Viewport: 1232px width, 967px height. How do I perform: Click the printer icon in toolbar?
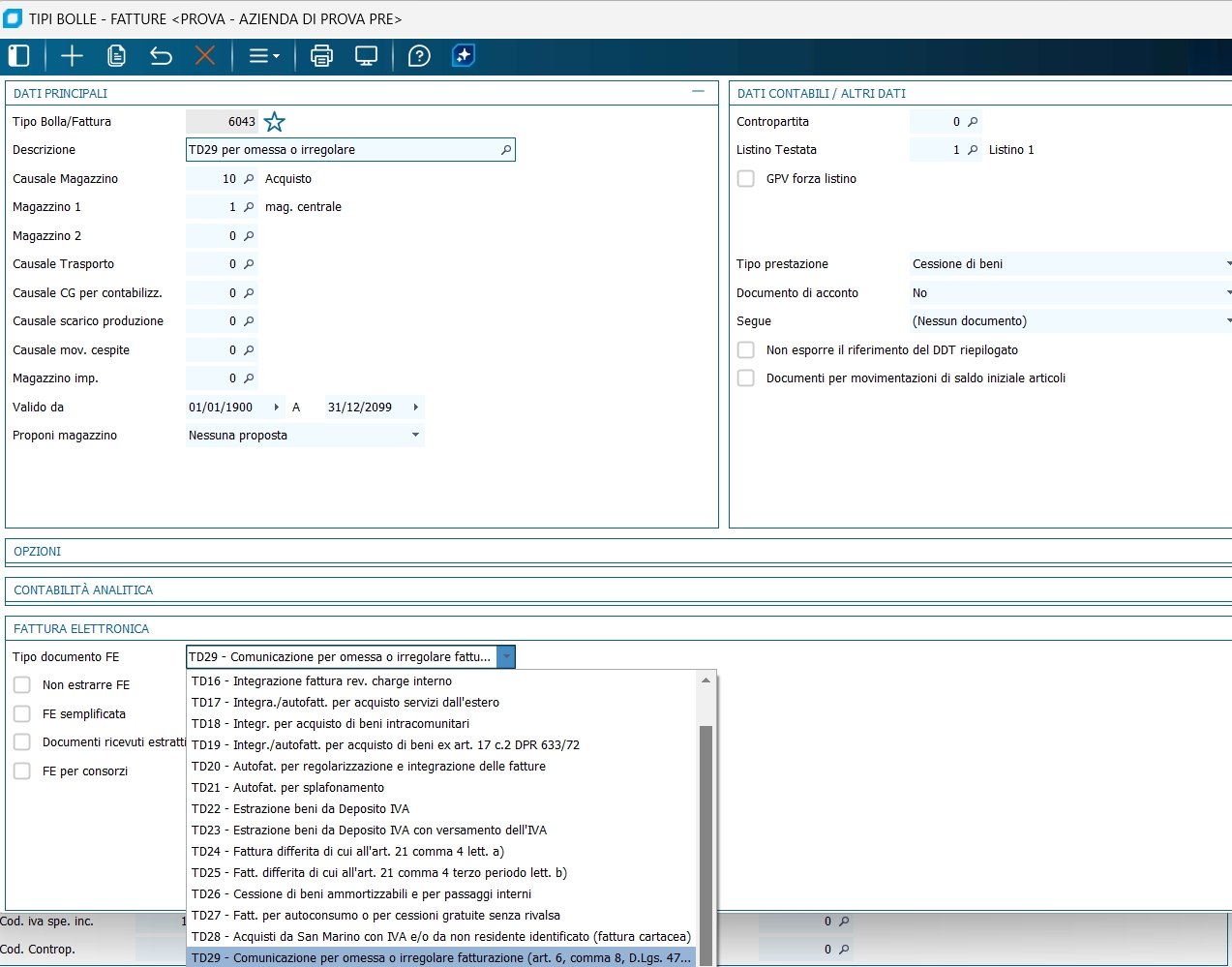coord(321,56)
